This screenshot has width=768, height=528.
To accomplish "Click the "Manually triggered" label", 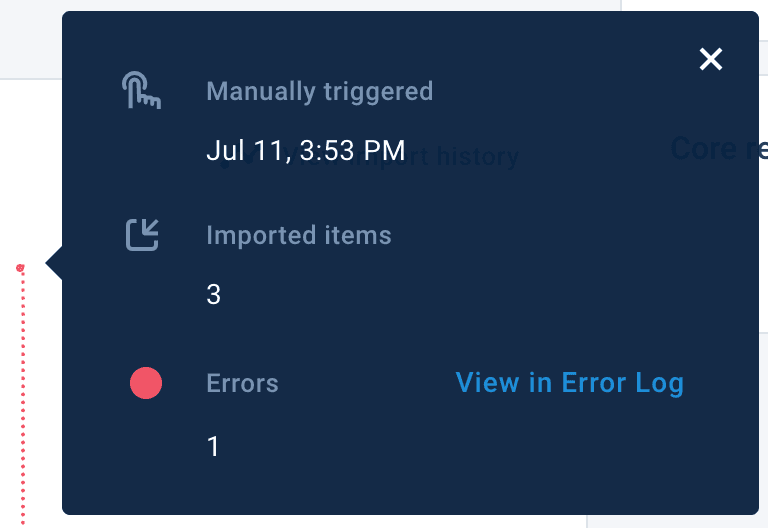I will (319, 91).
